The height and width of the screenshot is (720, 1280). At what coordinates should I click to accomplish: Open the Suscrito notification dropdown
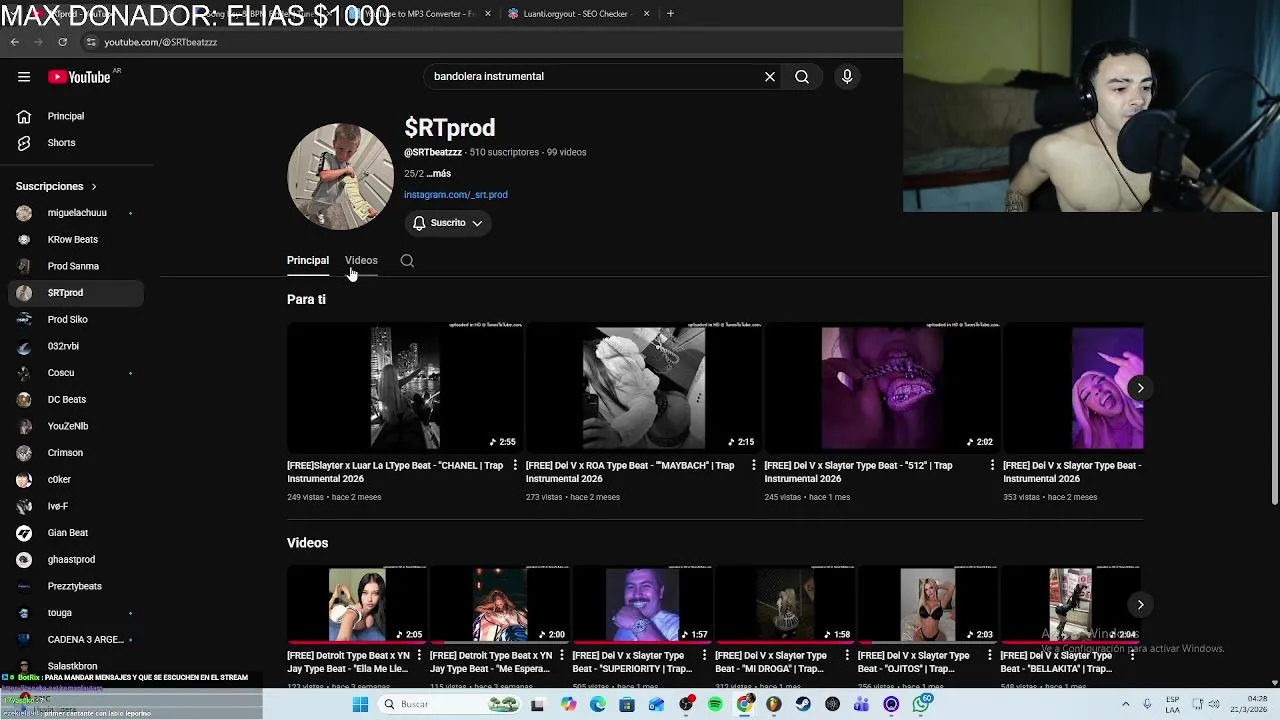(448, 223)
